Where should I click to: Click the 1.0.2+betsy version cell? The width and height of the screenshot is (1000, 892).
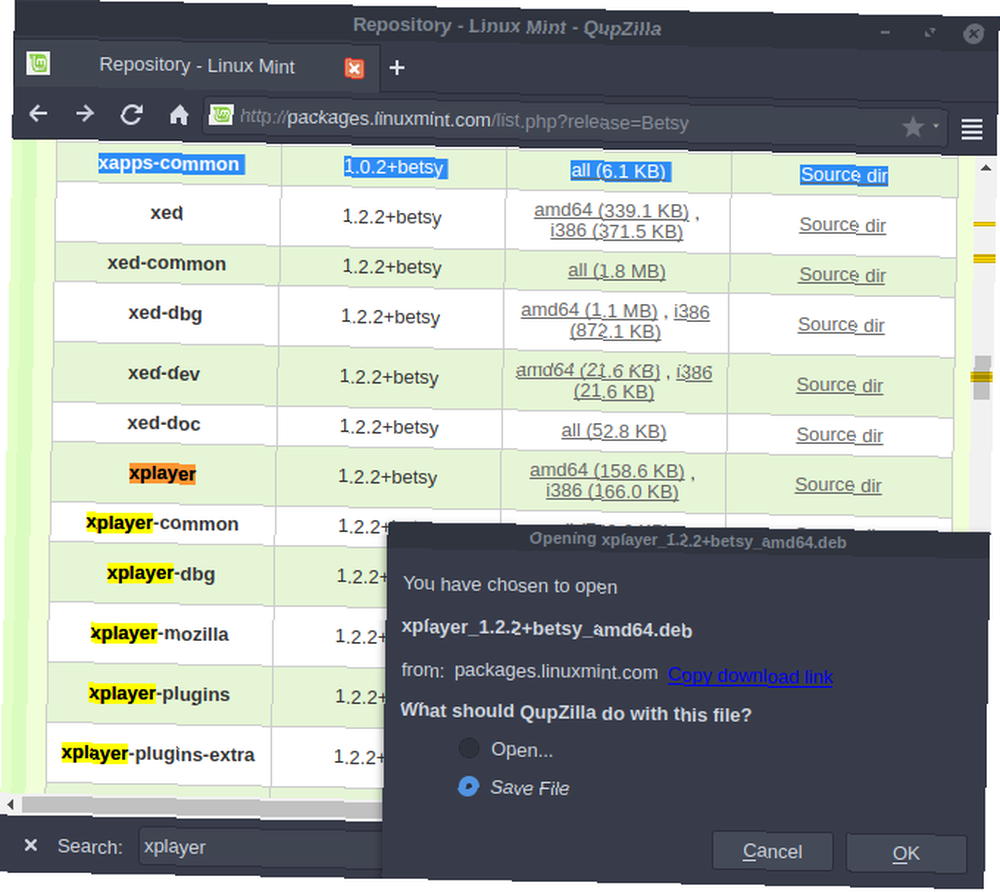pyautogui.click(x=394, y=167)
